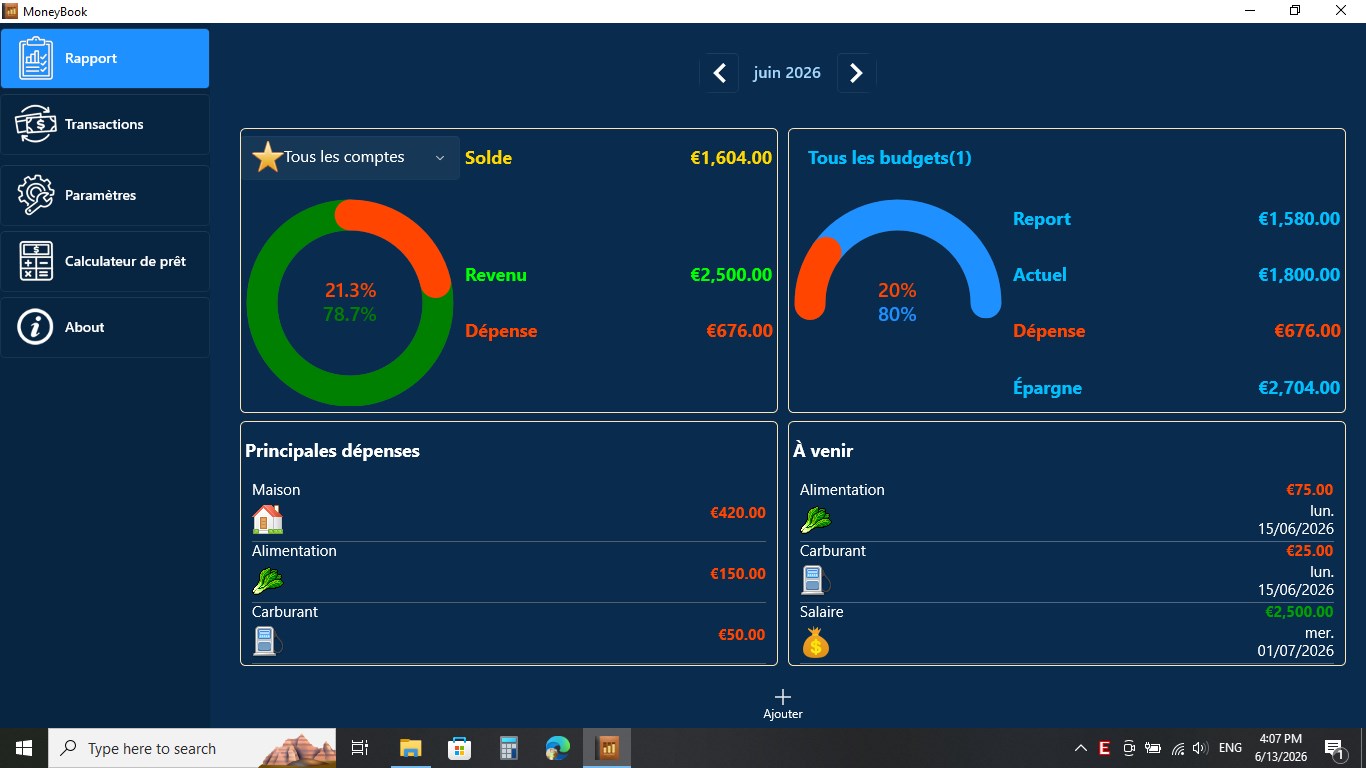1366x768 pixels.
Task: Open the Tous les comptes dropdown
Action: [x=351, y=157]
